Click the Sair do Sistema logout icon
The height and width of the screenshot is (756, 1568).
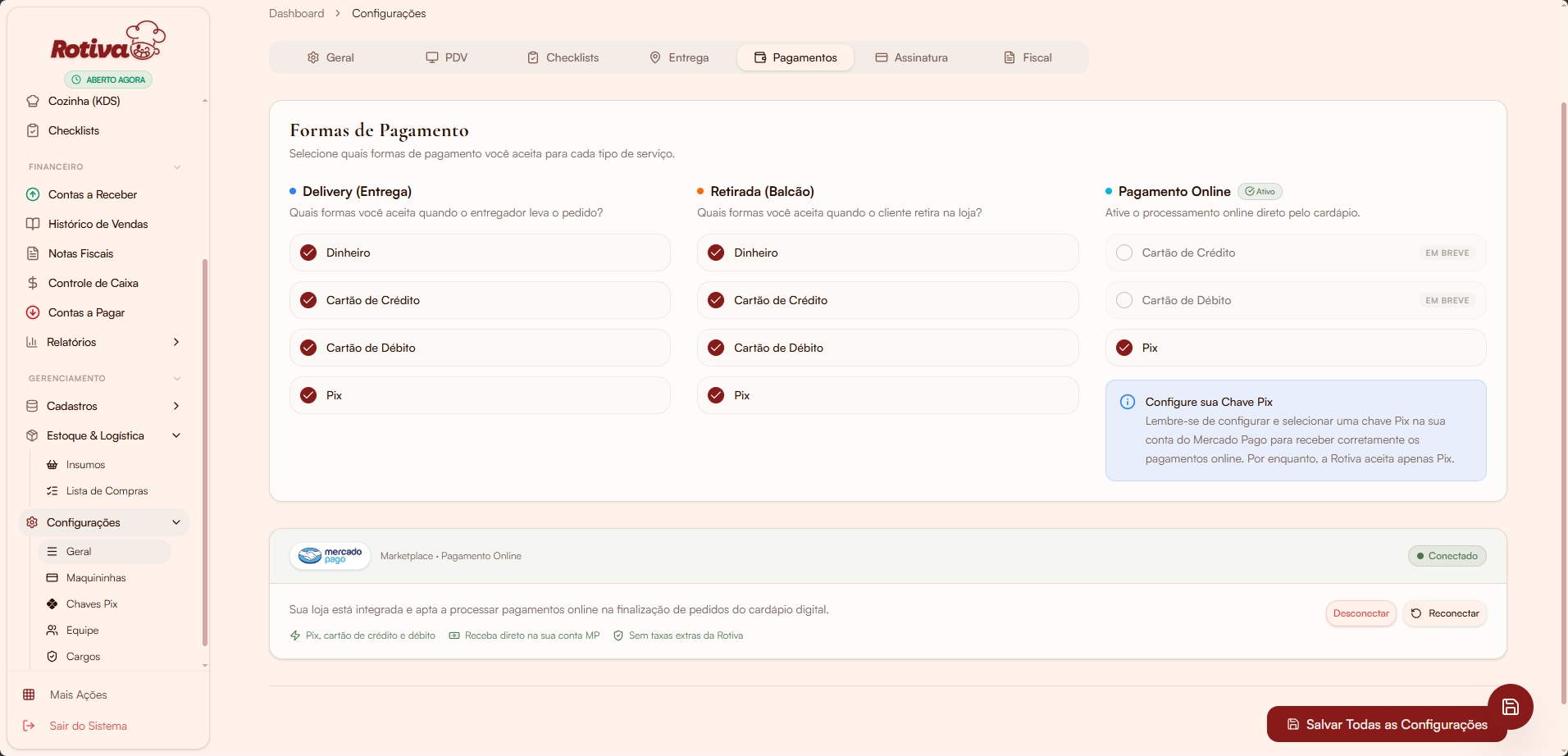(29, 726)
